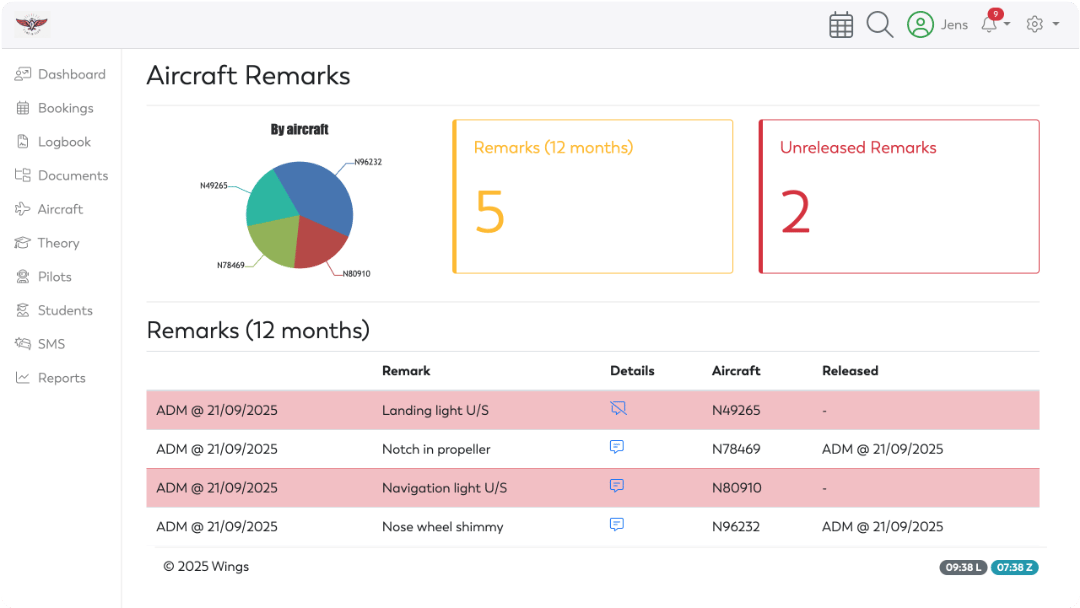The height and width of the screenshot is (608, 1080).
Task: Open the Jens user profile menu
Action: click(x=937, y=25)
